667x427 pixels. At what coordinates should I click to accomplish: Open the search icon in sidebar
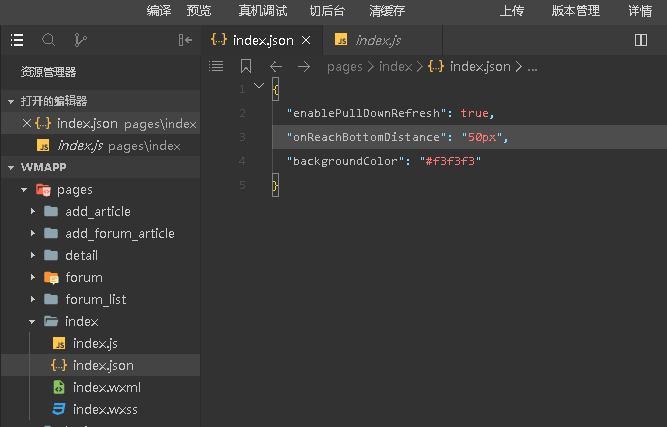click(48, 40)
